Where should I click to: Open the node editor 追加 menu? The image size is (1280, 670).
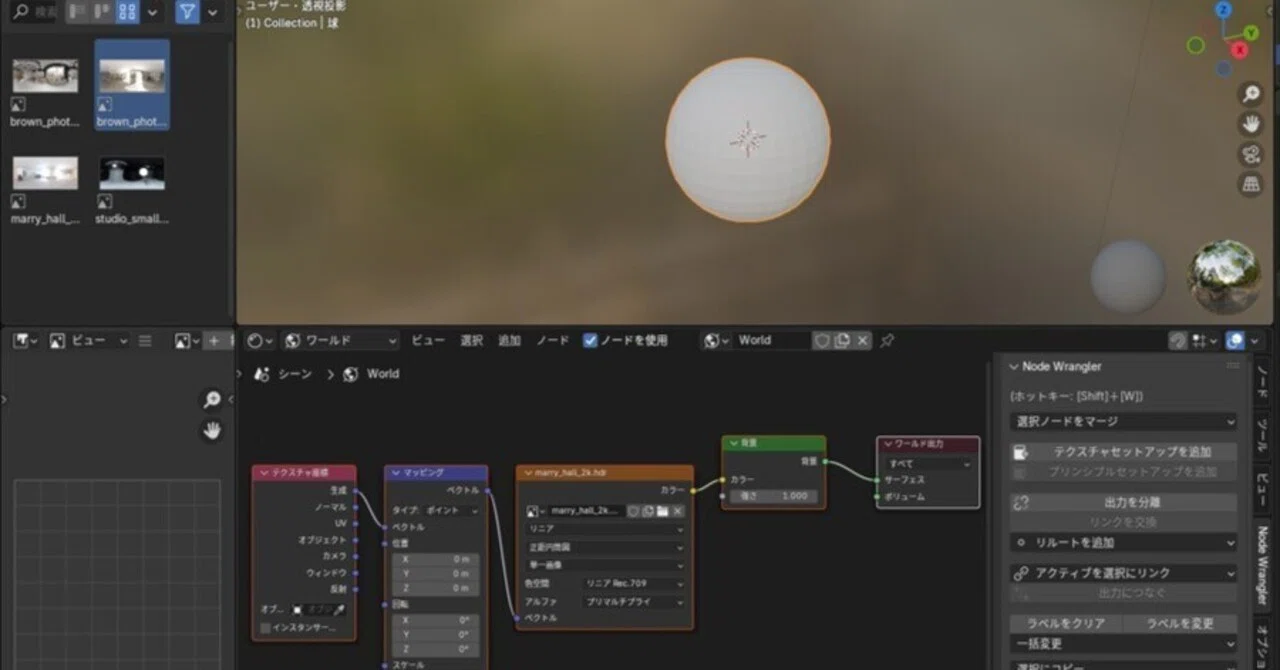point(510,341)
